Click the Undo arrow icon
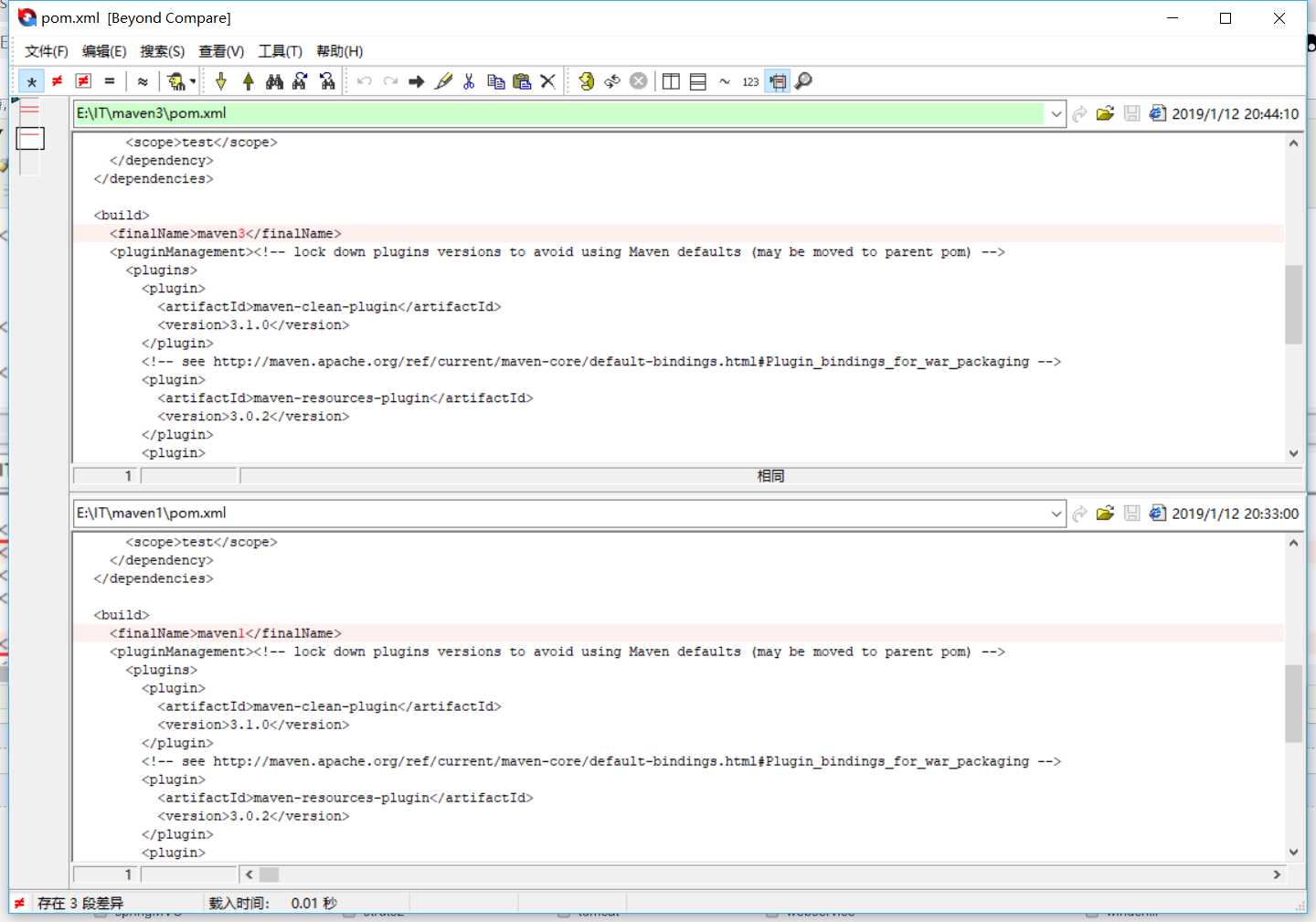The height and width of the screenshot is (922, 1316). pos(365,81)
